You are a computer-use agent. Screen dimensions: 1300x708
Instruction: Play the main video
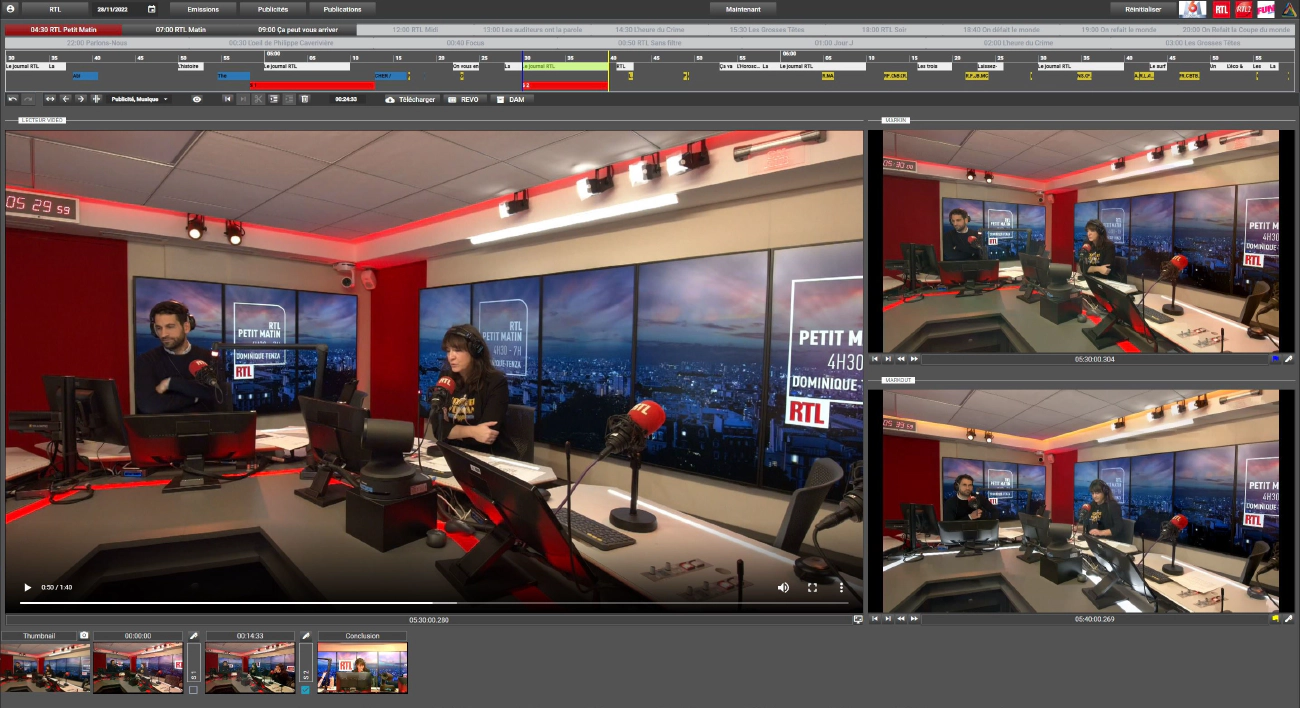coord(28,587)
